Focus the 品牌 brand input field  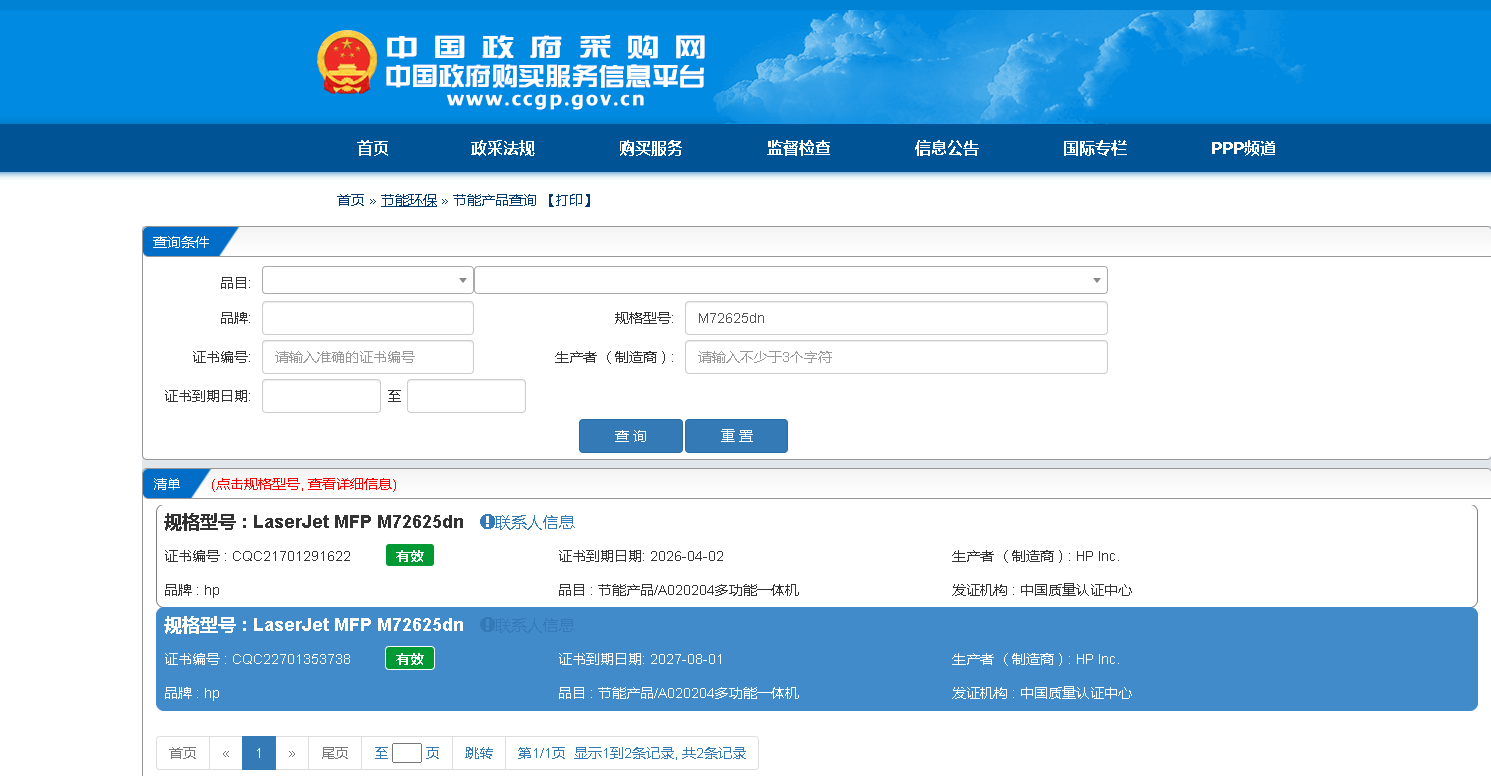pyautogui.click(x=367, y=319)
